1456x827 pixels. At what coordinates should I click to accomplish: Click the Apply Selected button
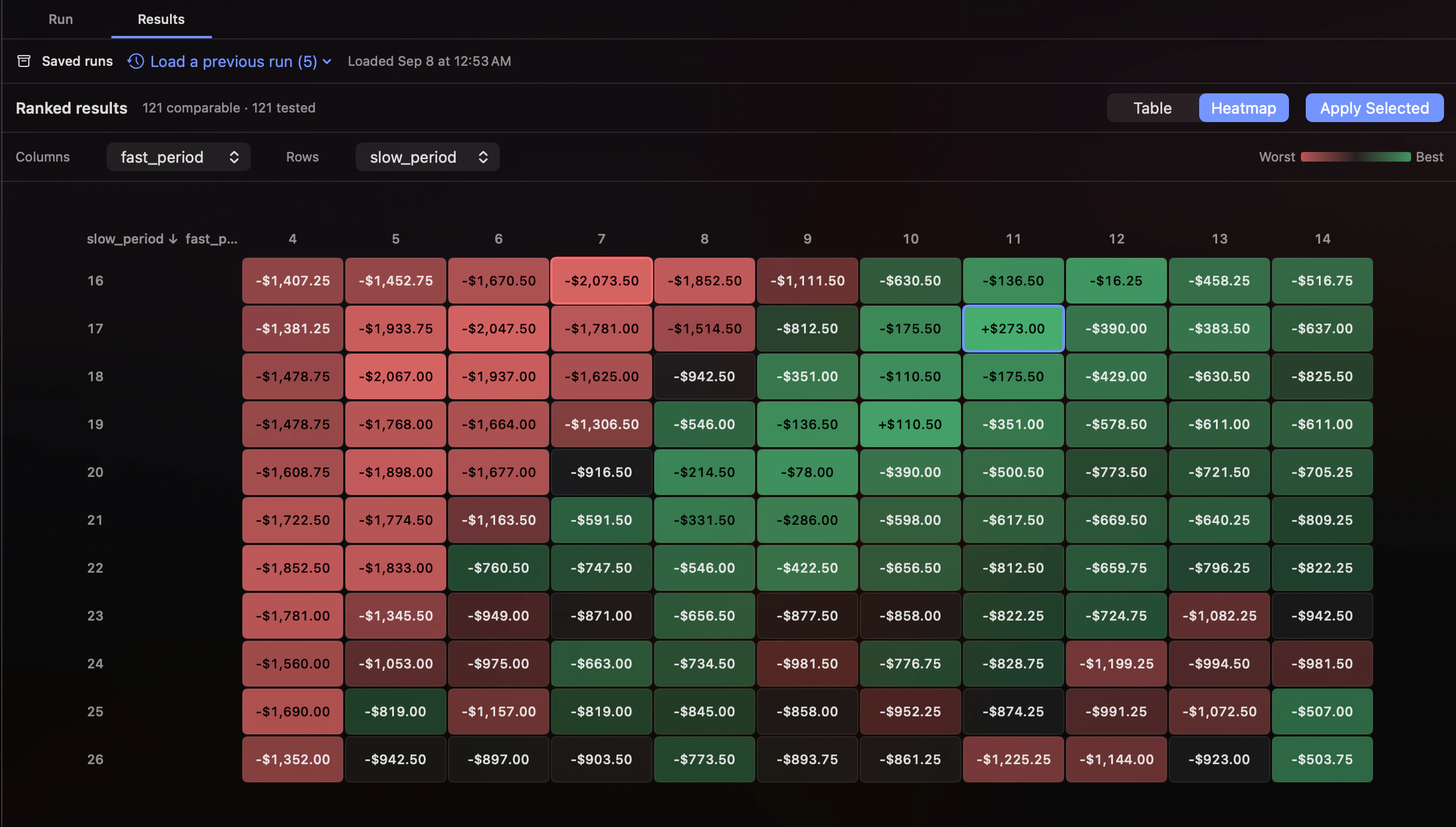pos(1375,108)
